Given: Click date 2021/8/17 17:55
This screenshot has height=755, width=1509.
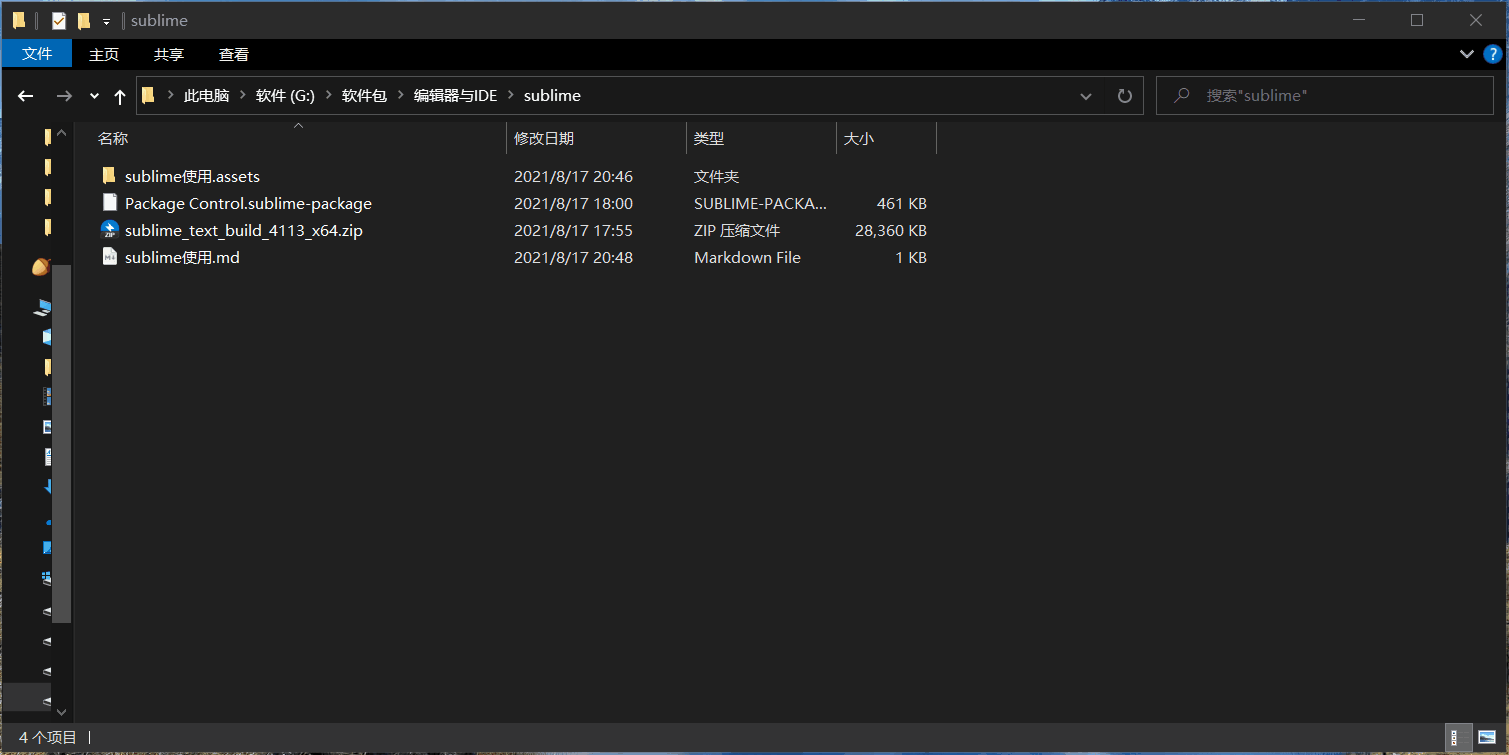Looking at the screenshot, I should (573, 230).
